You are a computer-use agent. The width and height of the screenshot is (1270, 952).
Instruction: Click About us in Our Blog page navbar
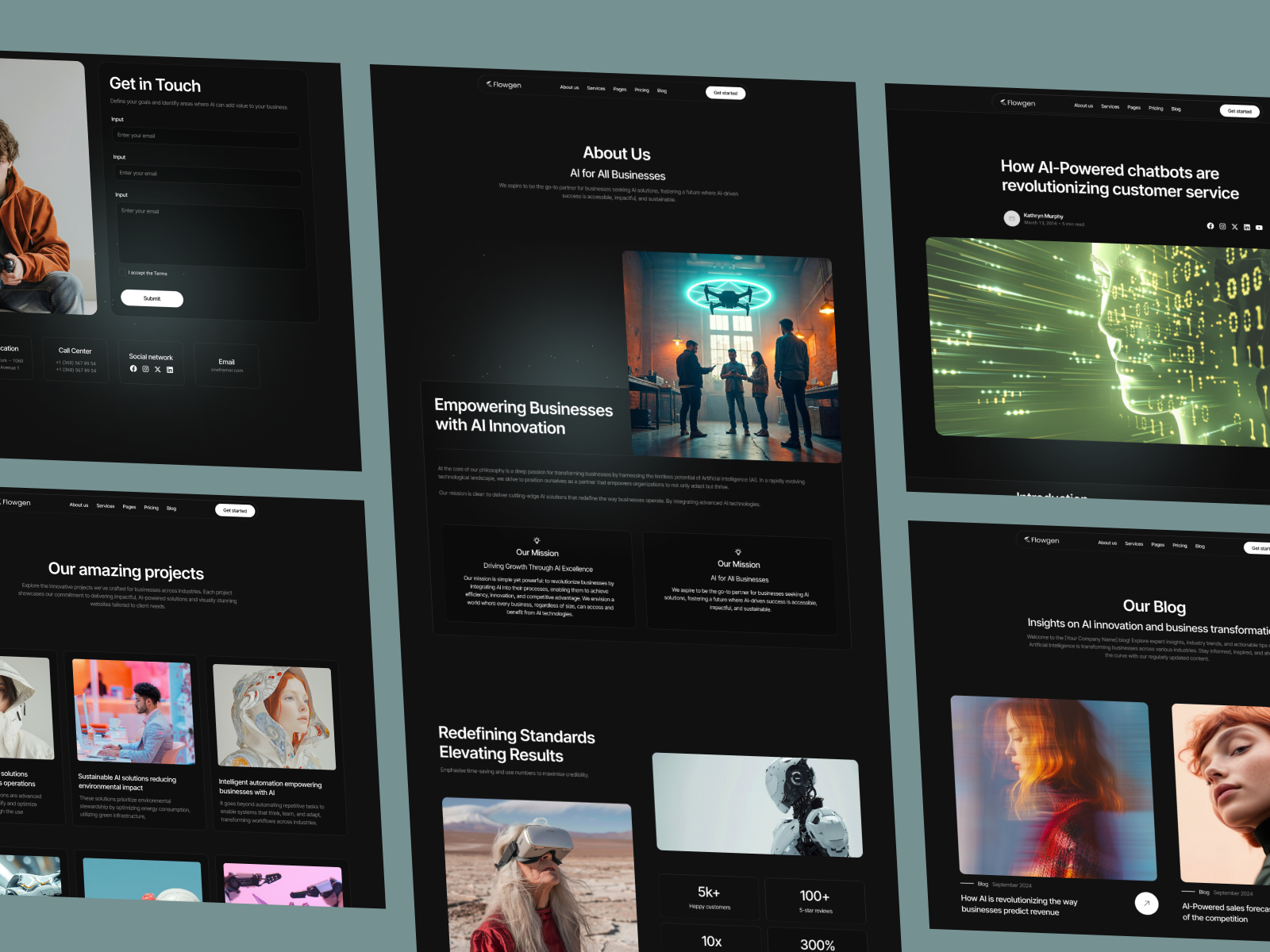coord(1107,543)
